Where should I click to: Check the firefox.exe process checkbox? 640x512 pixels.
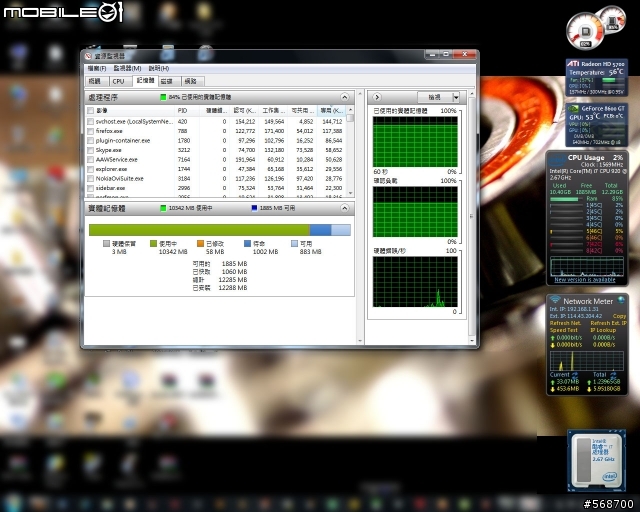click(90, 131)
